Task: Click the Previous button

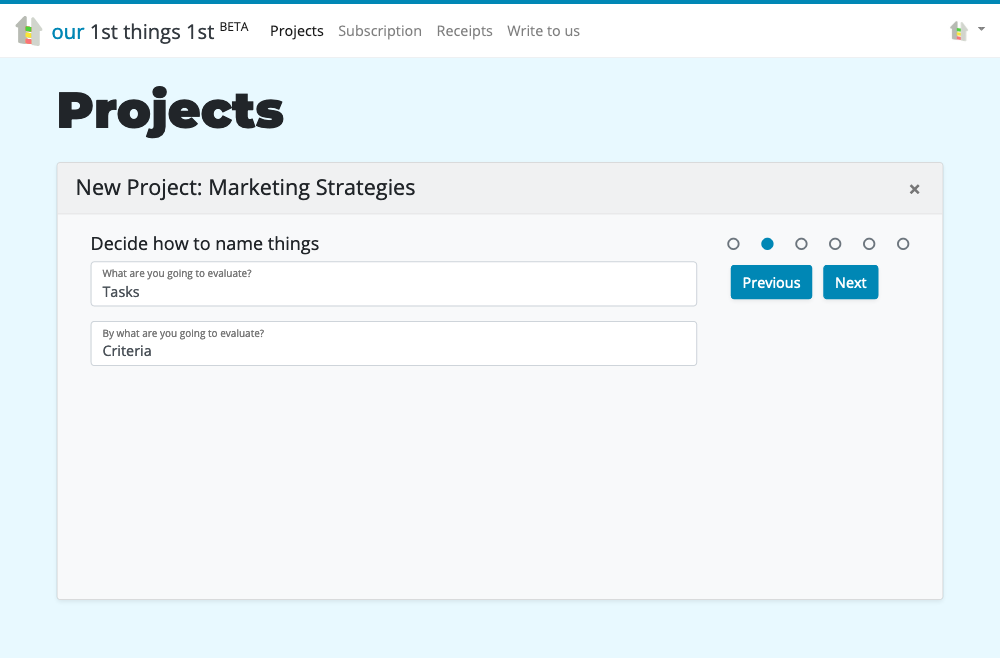Action: tap(771, 282)
